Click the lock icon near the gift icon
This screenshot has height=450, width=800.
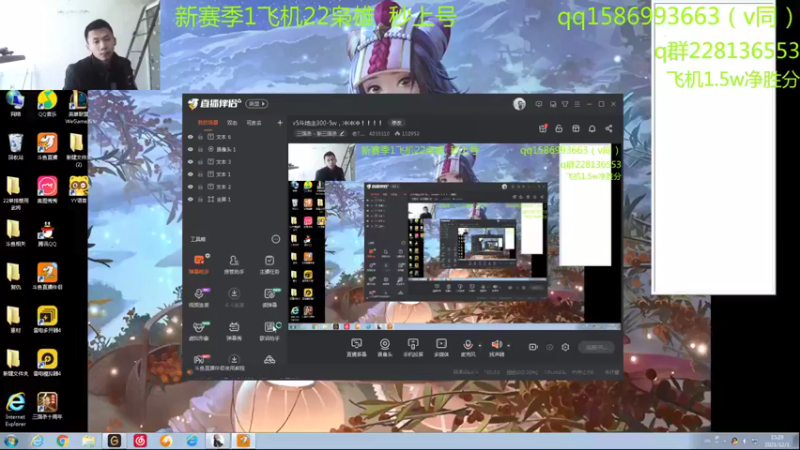(559, 129)
